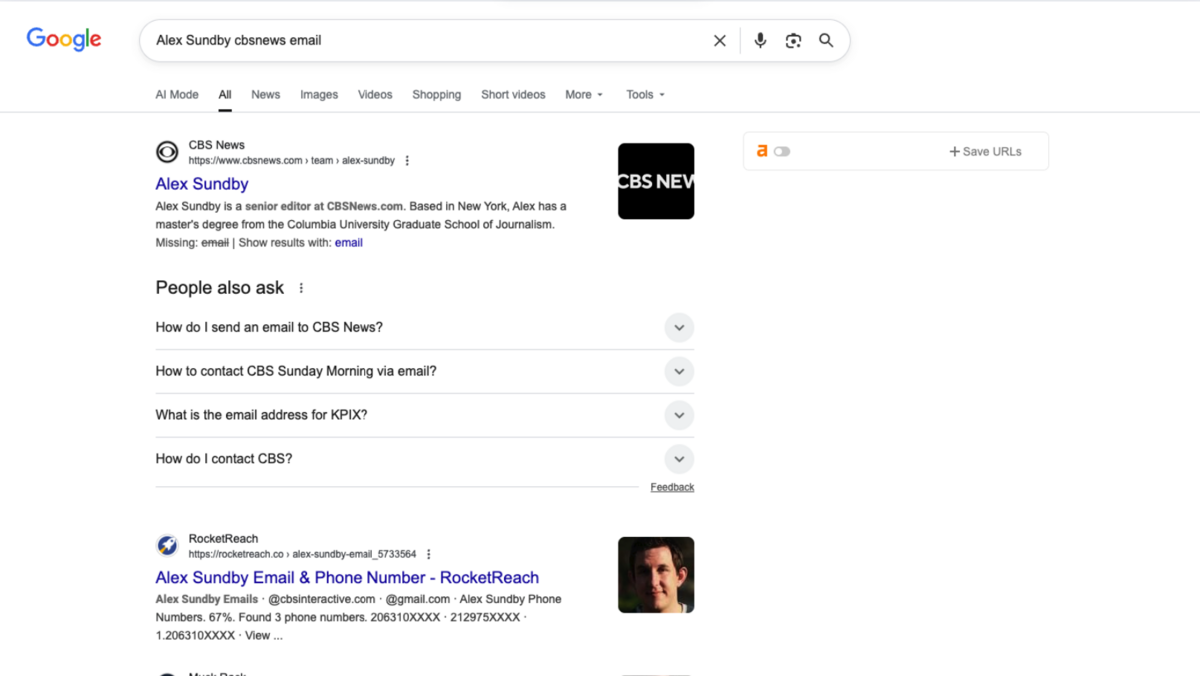Expand 'What is the email address for KPIX?'
Image resolution: width=1200 pixels, height=676 pixels.
[678, 415]
